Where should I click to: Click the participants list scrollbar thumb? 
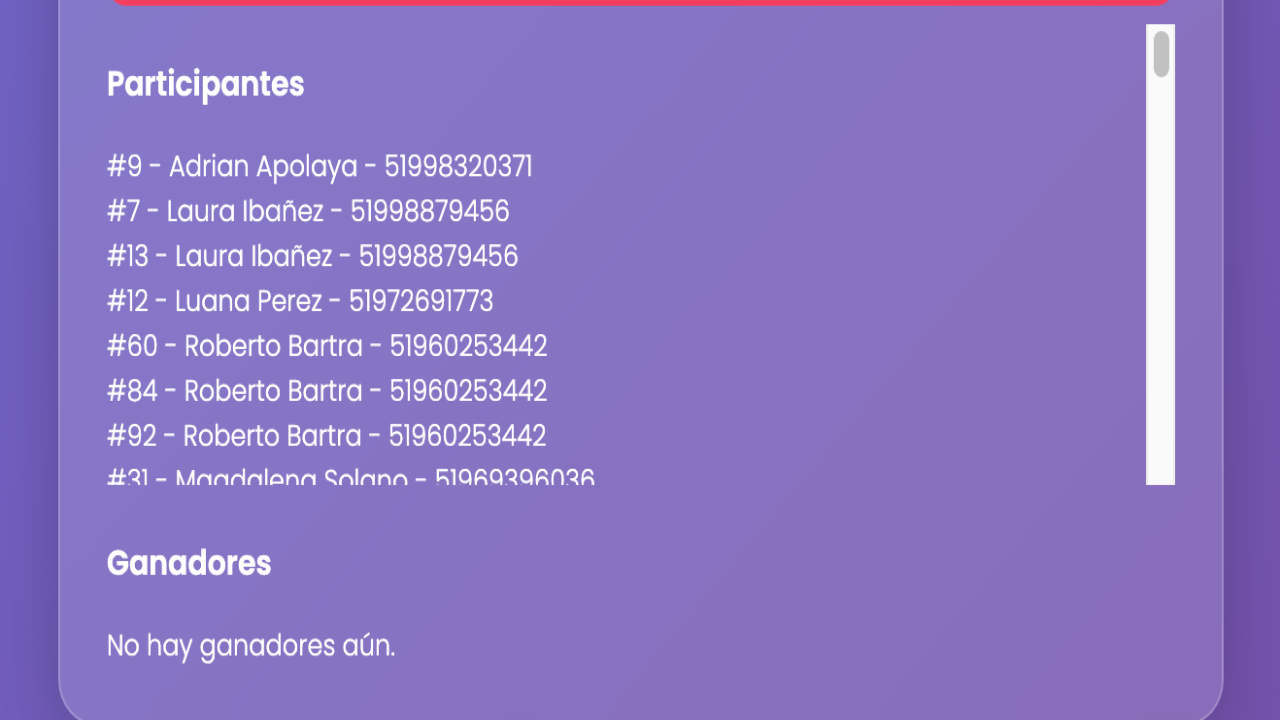pyautogui.click(x=1161, y=54)
